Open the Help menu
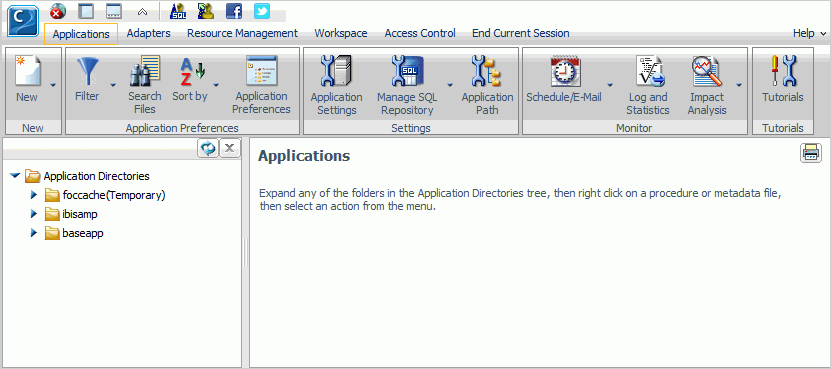 pos(809,33)
